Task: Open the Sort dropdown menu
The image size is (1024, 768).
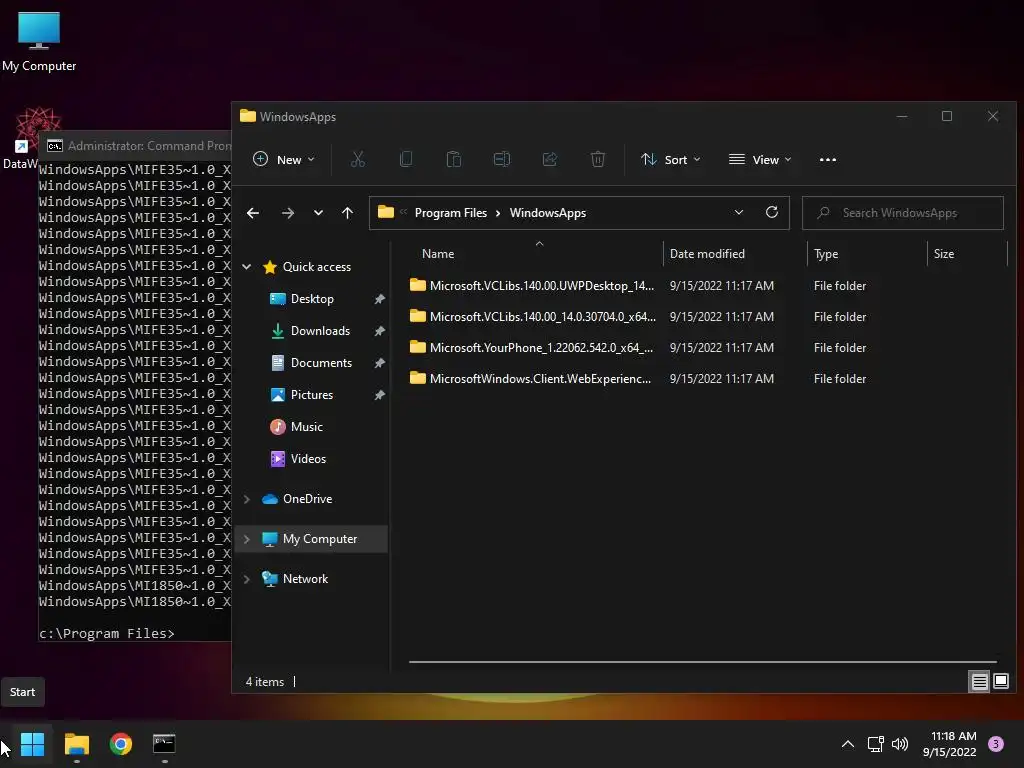Action: (x=671, y=159)
